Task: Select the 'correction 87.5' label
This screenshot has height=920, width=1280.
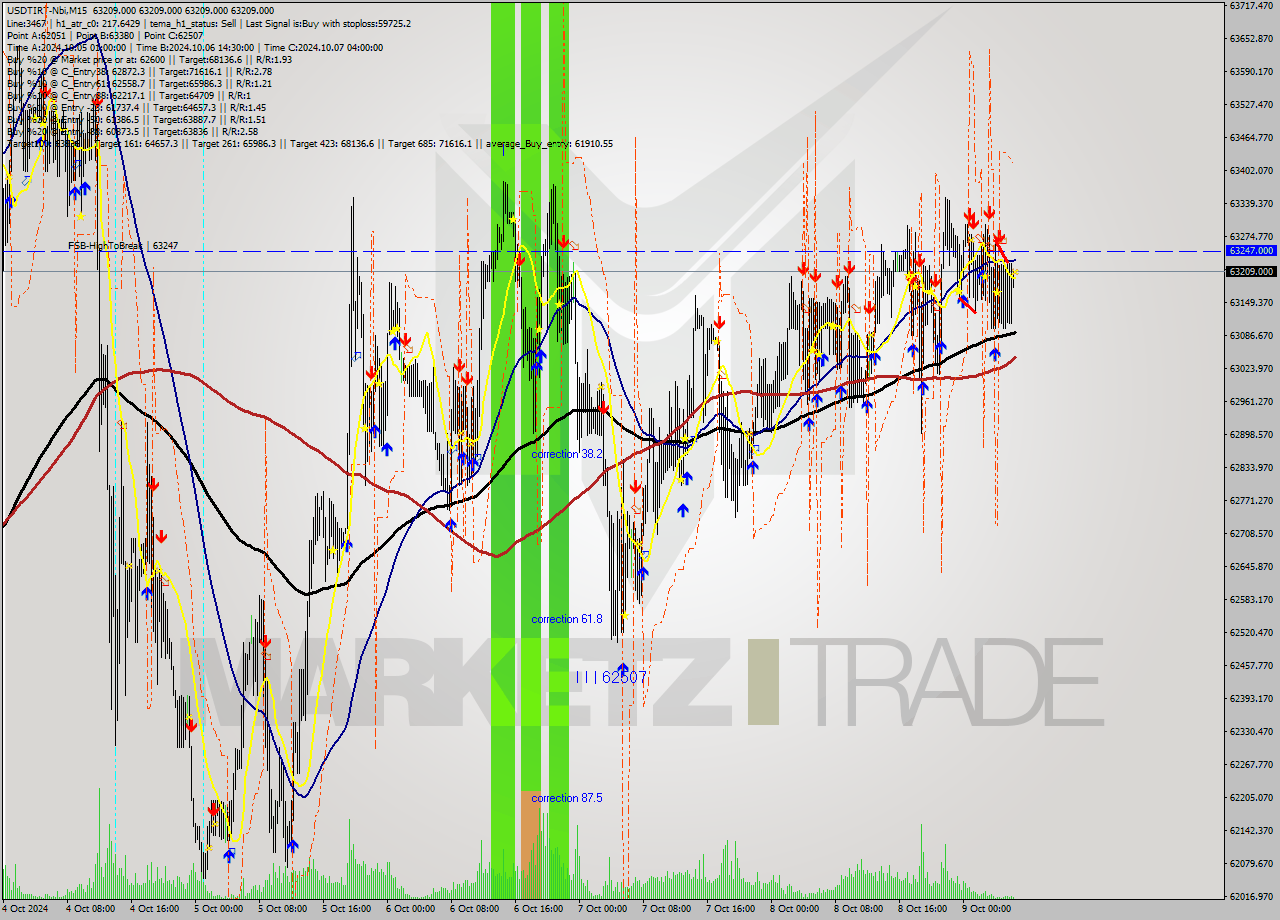Action: 567,798
